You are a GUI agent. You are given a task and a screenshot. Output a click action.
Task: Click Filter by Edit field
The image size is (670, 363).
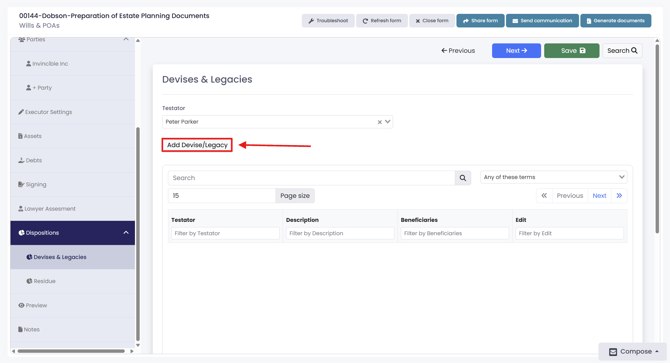(x=569, y=233)
